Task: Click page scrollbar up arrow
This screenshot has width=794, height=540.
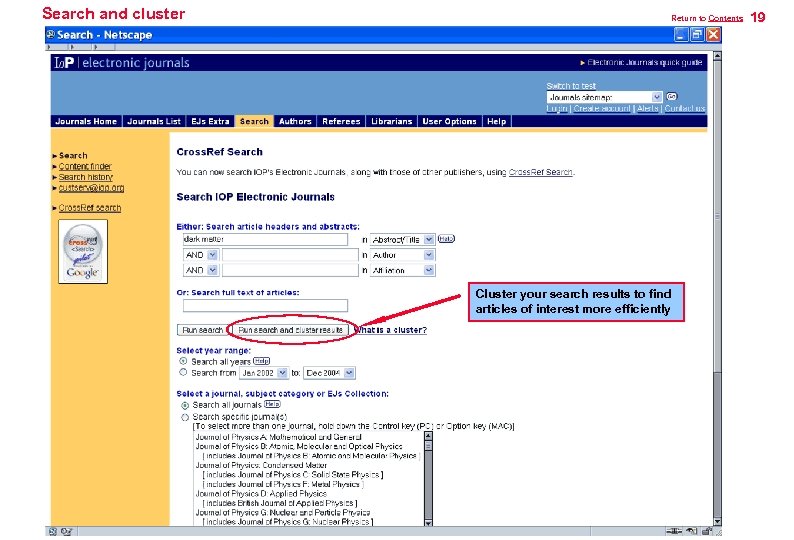Action: pyautogui.click(x=717, y=56)
